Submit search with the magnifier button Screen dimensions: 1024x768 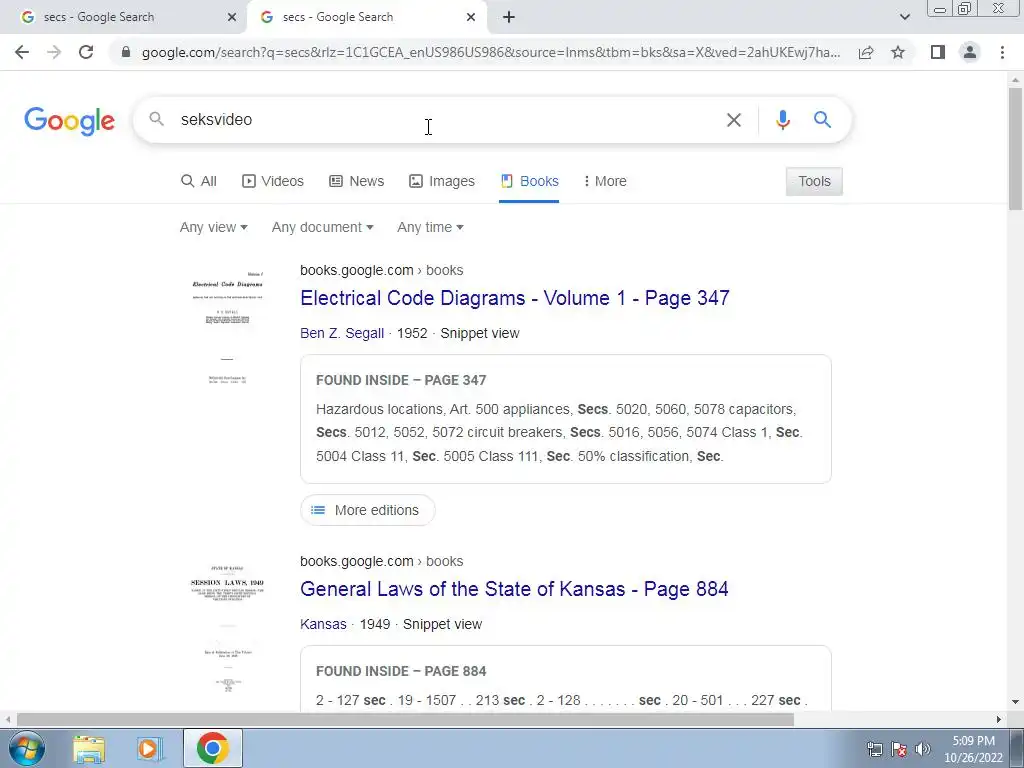point(822,120)
